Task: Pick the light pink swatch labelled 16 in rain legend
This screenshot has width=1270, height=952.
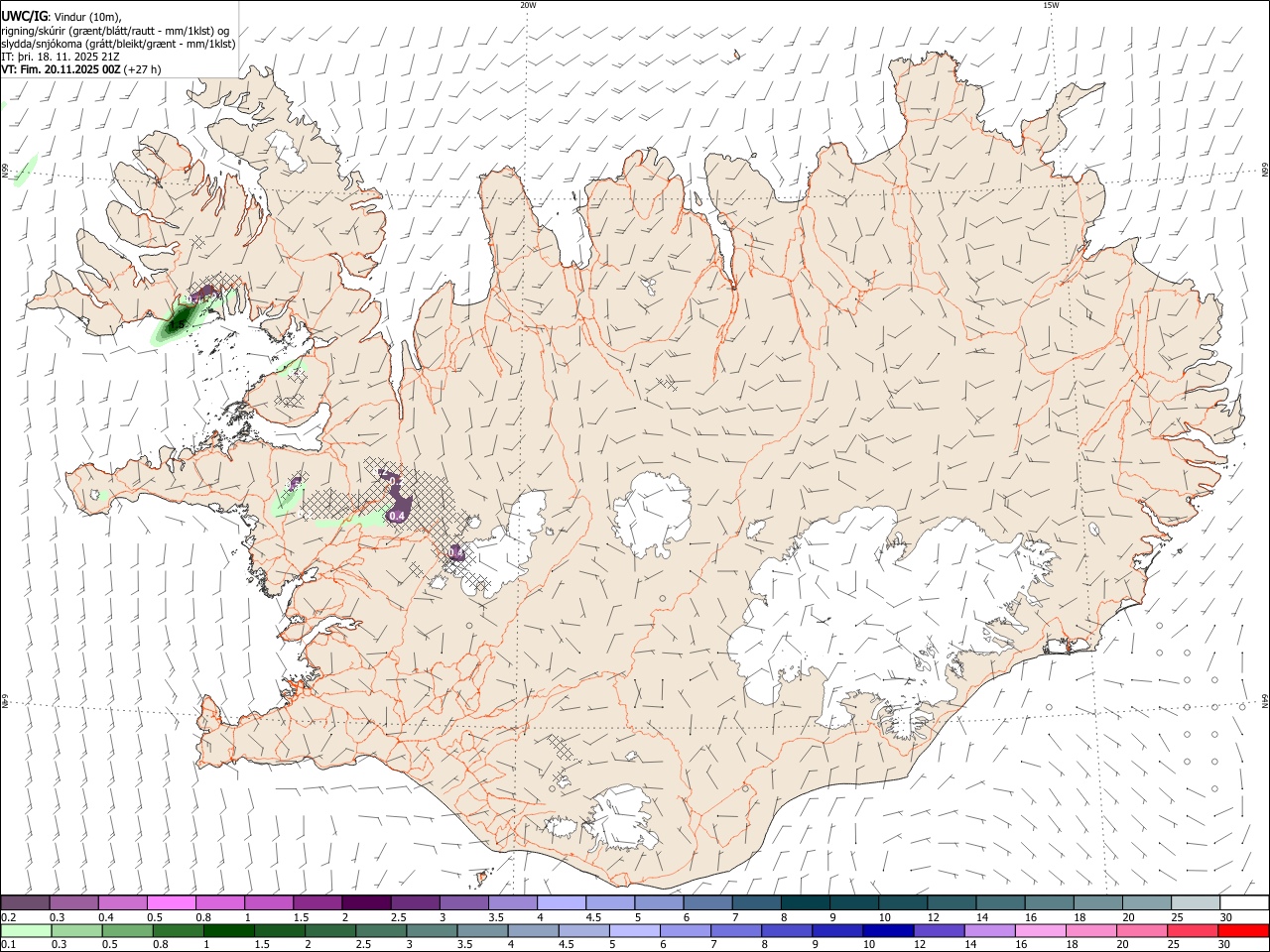Action: click(1041, 930)
